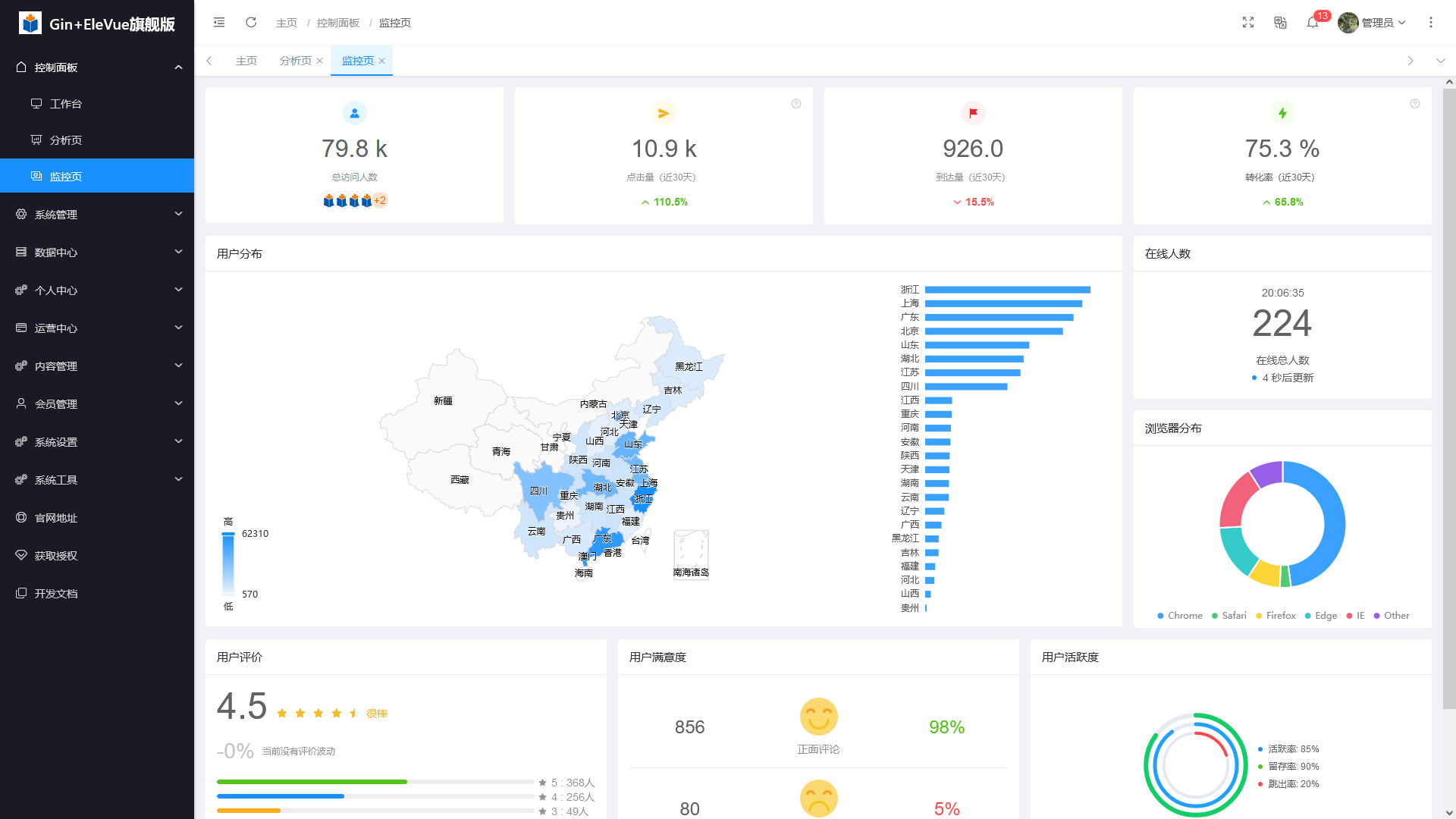This screenshot has height=819, width=1456.
Task: Open the vertical three-dot settings menu
Action: pyautogui.click(x=1431, y=23)
